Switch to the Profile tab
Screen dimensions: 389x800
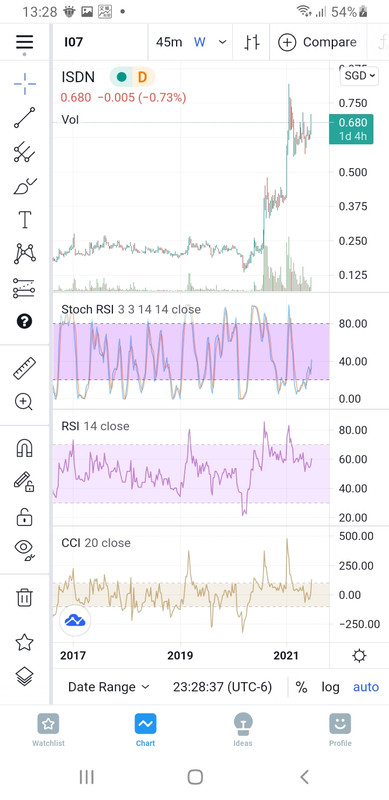coord(340,730)
